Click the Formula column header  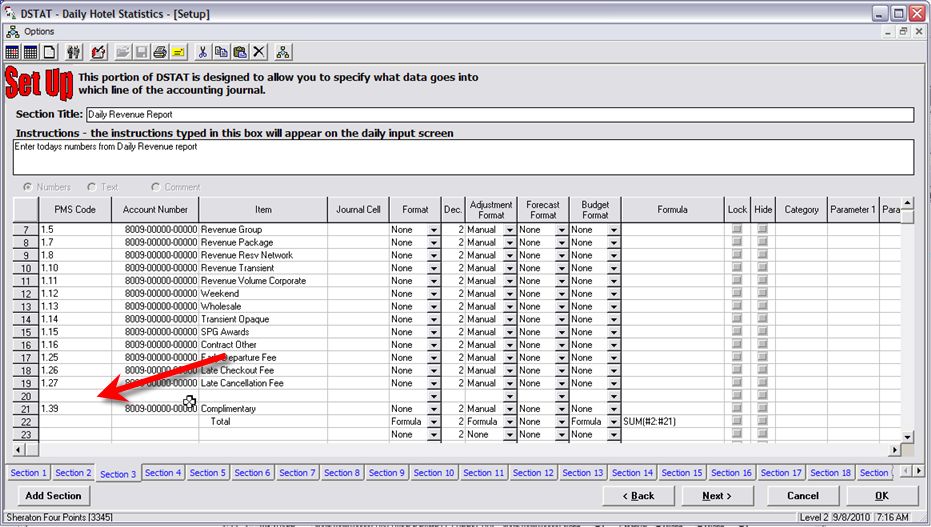coord(672,209)
